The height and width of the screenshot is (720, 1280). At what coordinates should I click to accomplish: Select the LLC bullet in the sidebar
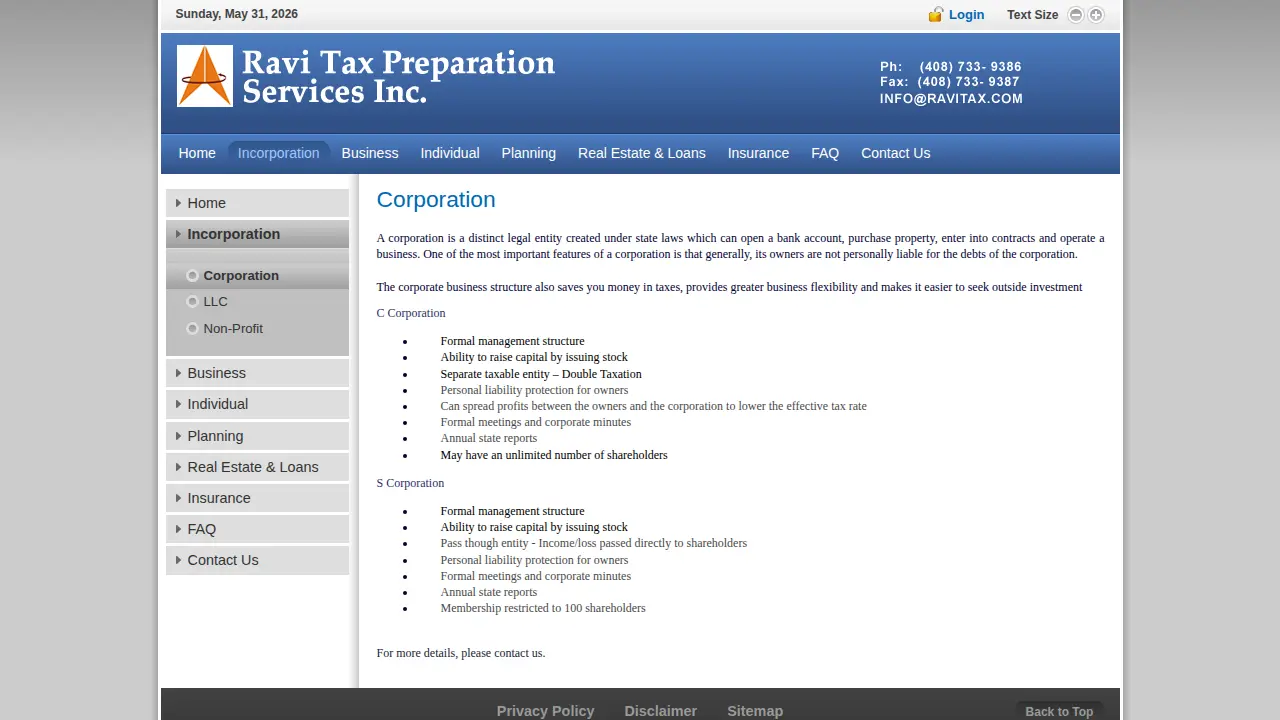coord(192,302)
